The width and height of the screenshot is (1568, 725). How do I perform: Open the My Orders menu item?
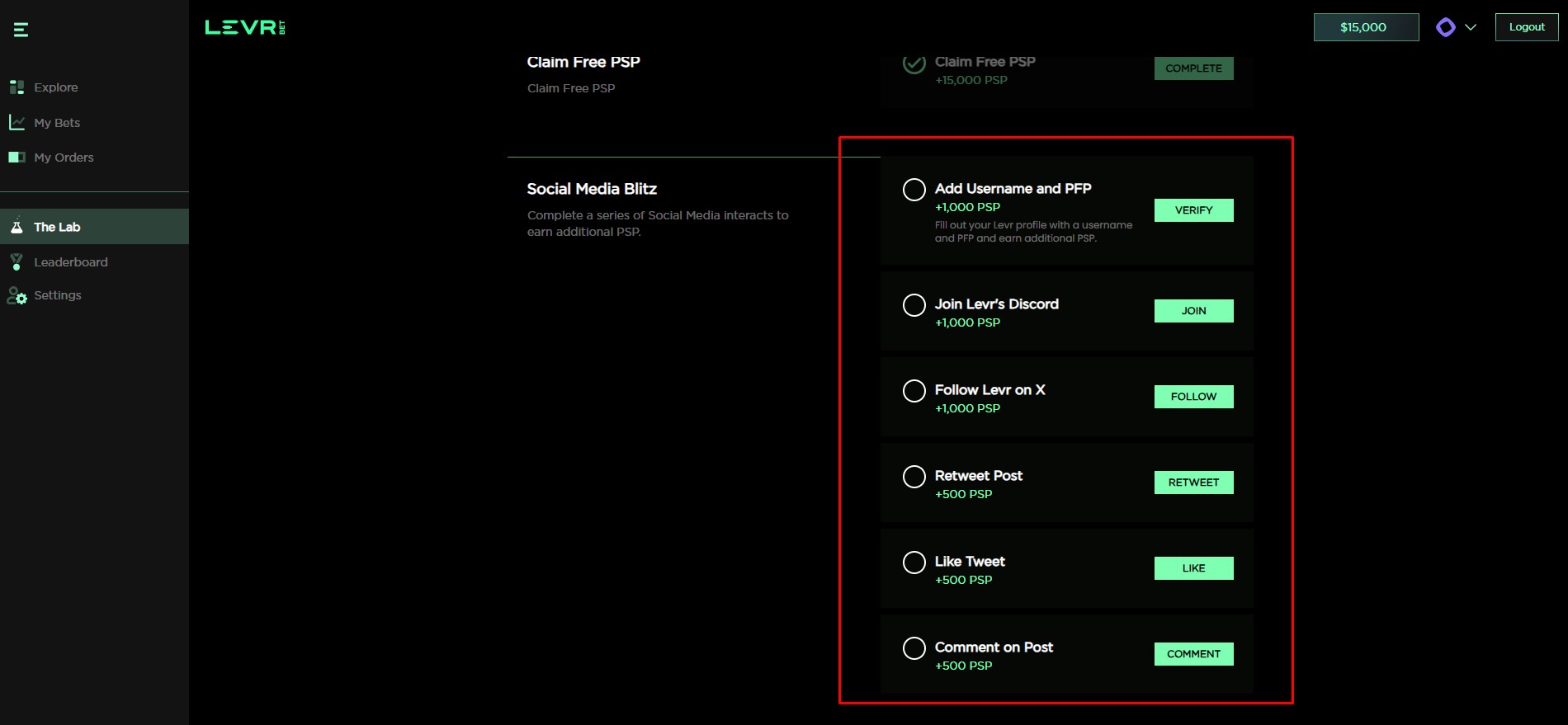tap(64, 158)
